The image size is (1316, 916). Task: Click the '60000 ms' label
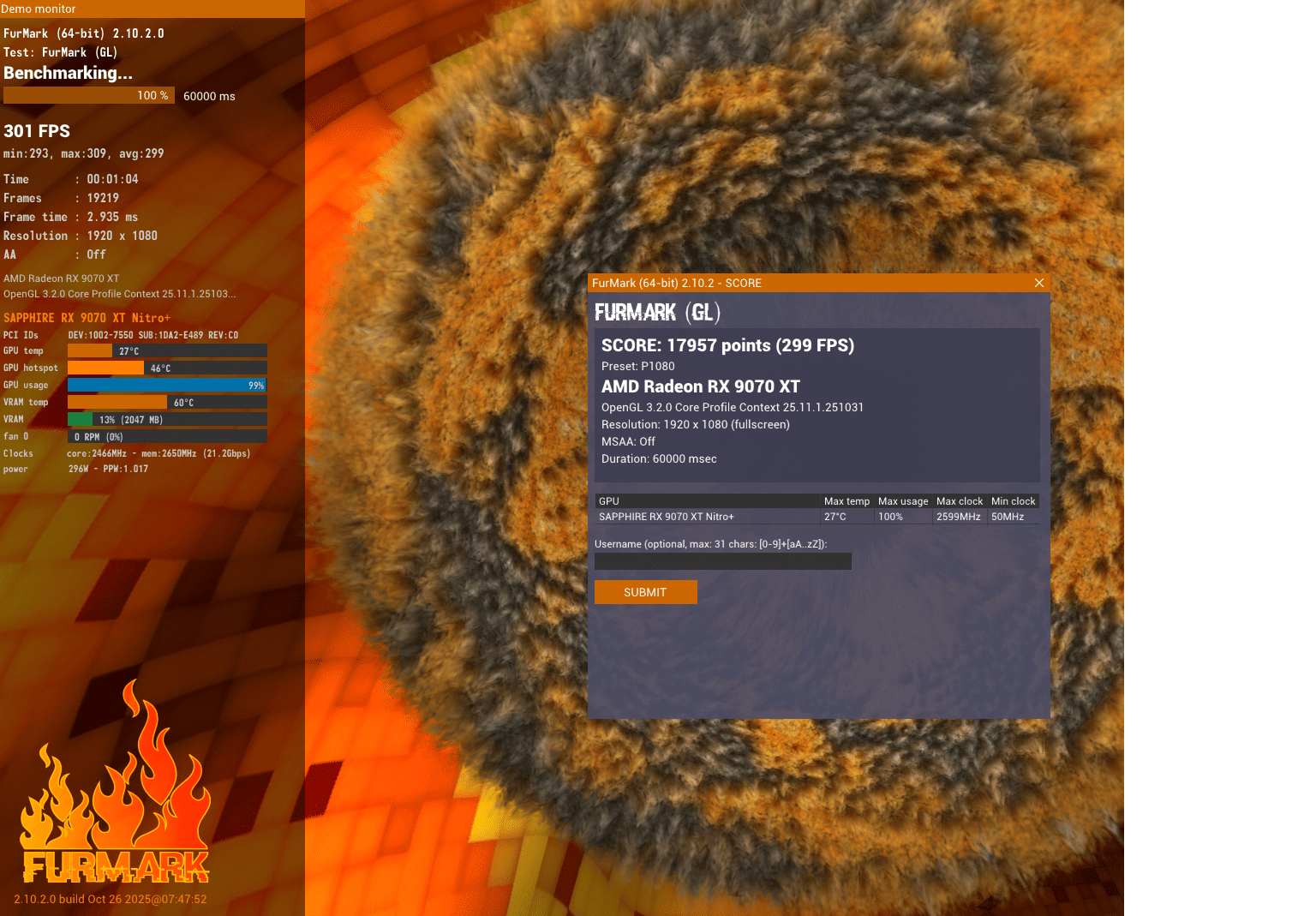click(x=209, y=96)
